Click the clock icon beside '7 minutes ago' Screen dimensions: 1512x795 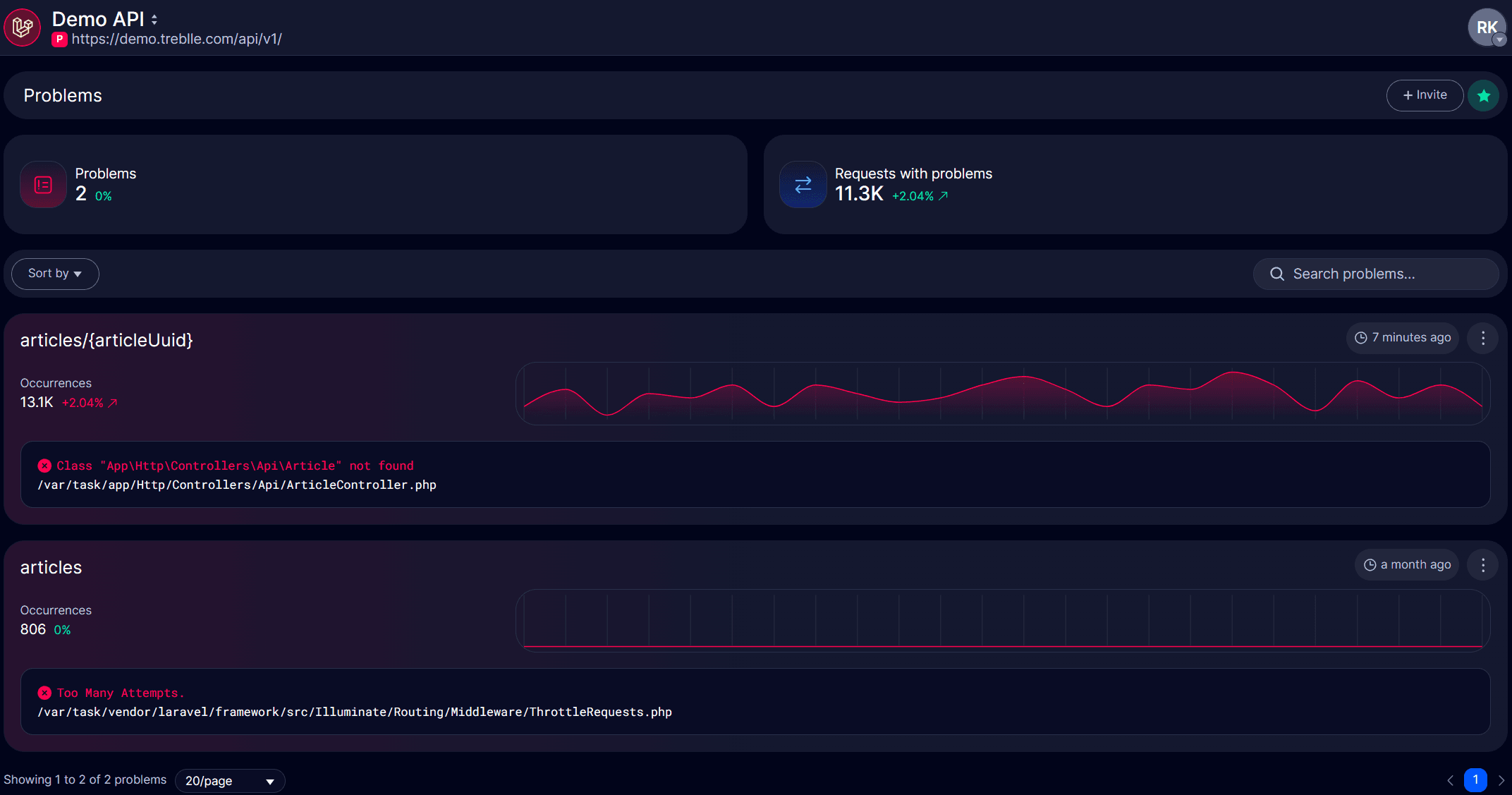click(x=1360, y=338)
